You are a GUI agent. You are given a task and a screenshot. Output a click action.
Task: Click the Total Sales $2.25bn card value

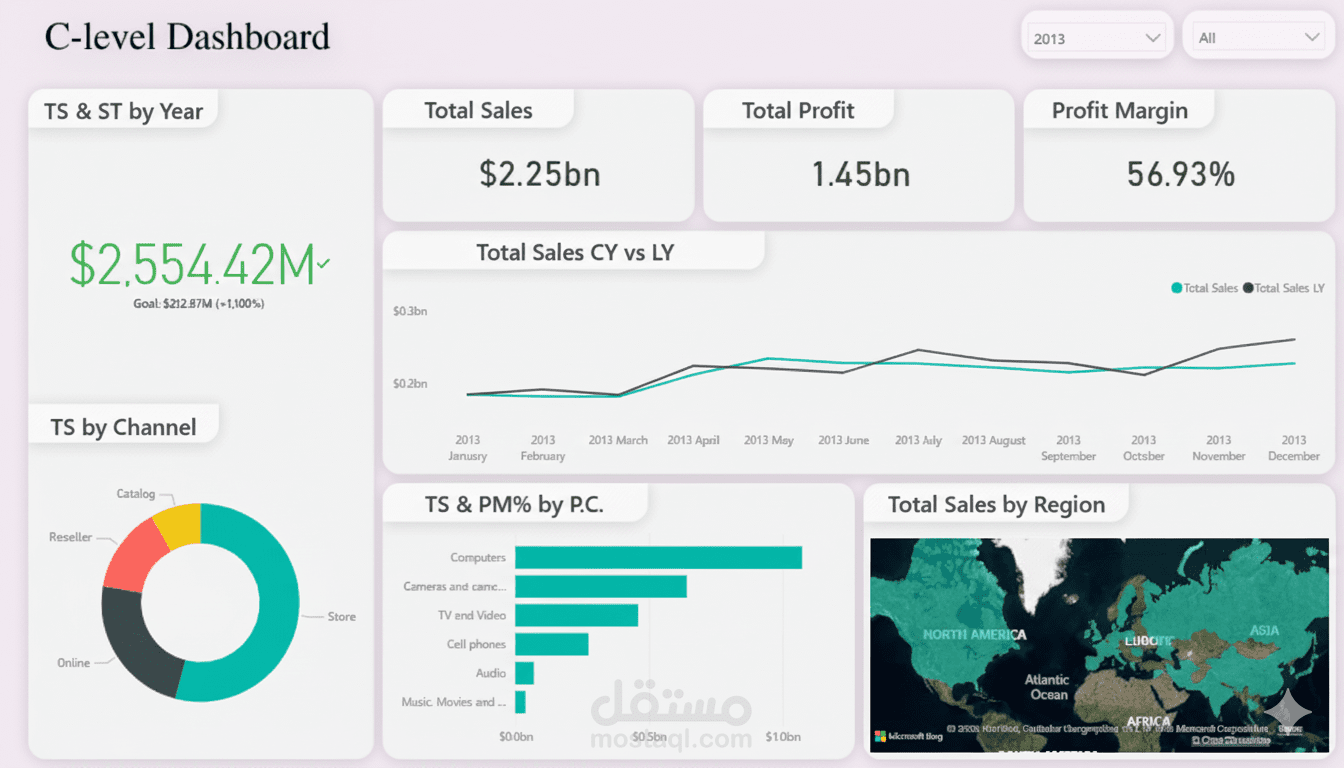[540, 174]
